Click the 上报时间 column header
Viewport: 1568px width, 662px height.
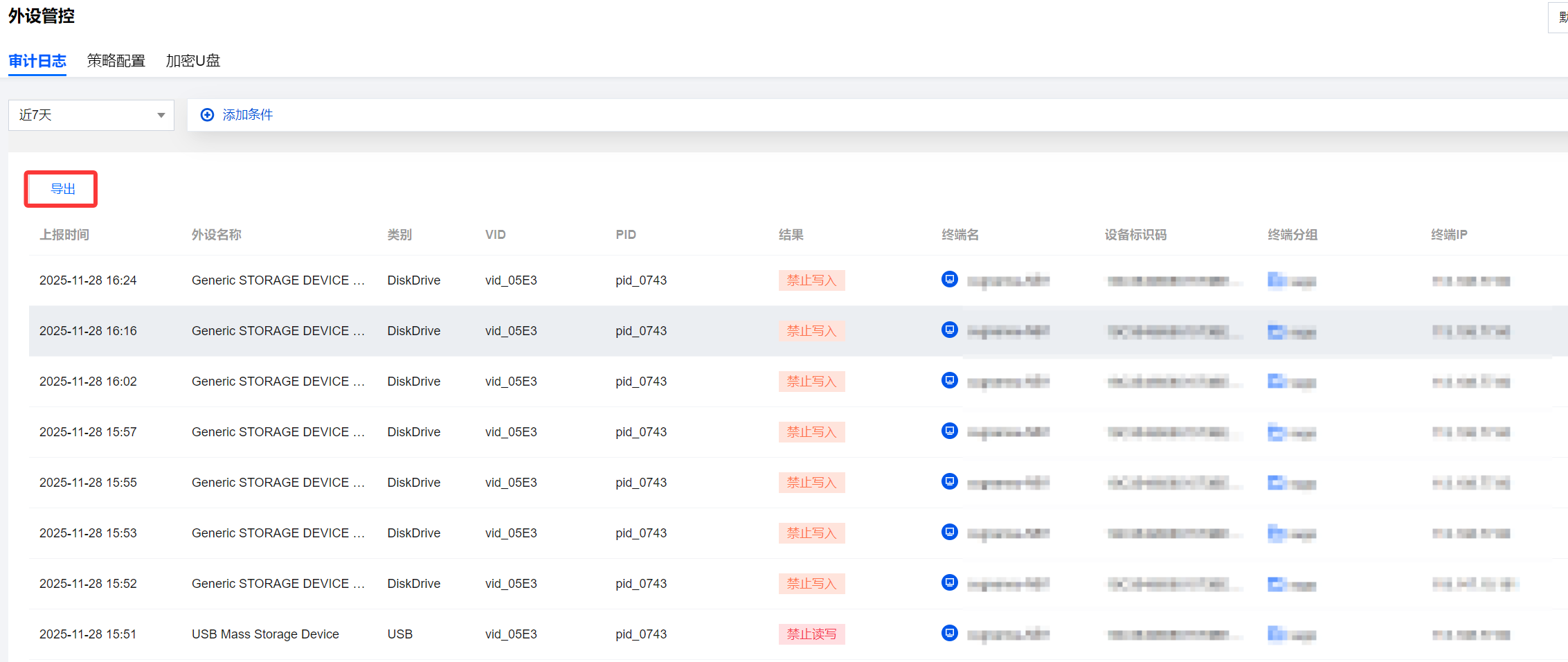pyautogui.click(x=64, y=235)
